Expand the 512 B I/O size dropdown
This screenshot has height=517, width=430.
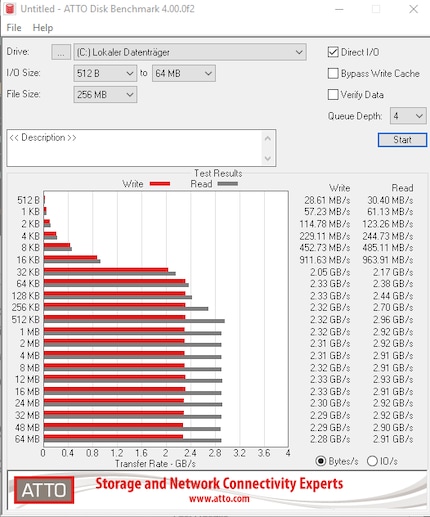[x=105, y=73]
